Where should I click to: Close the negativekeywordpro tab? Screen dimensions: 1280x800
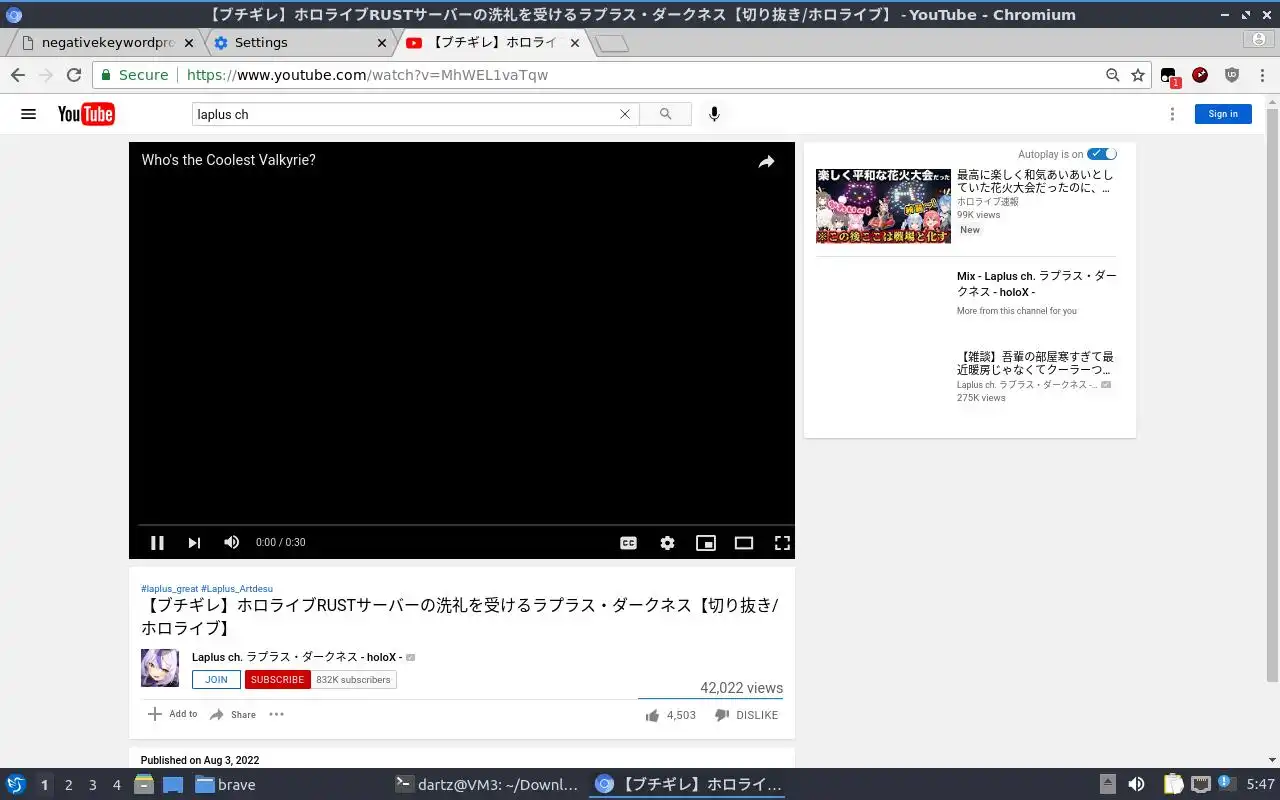coord(189,43)
